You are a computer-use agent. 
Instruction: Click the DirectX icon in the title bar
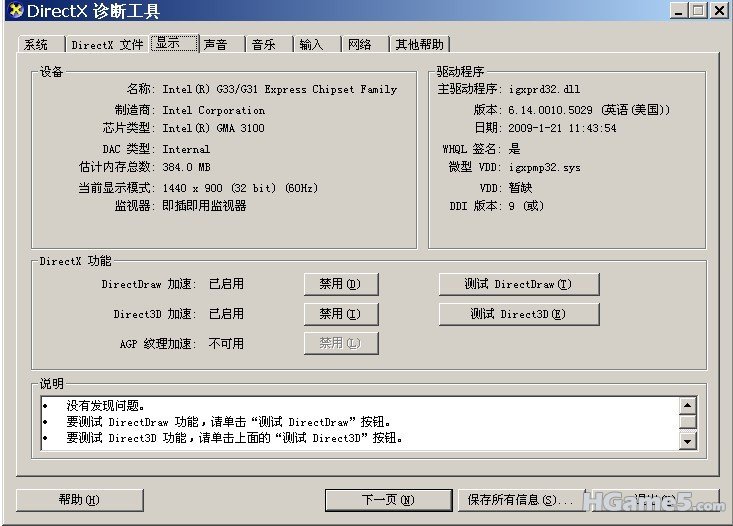pyautogui.click(x=13, y=11)
